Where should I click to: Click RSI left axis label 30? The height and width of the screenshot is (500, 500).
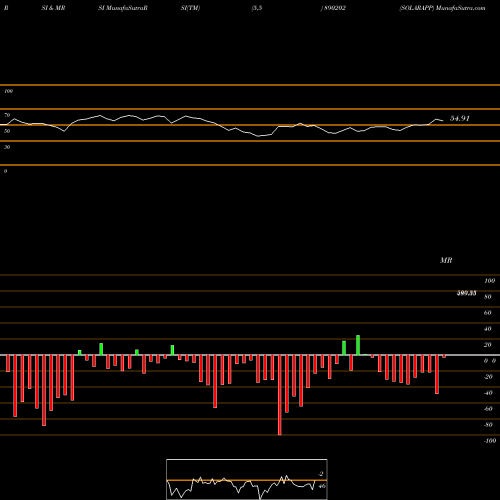click(7, 147)
